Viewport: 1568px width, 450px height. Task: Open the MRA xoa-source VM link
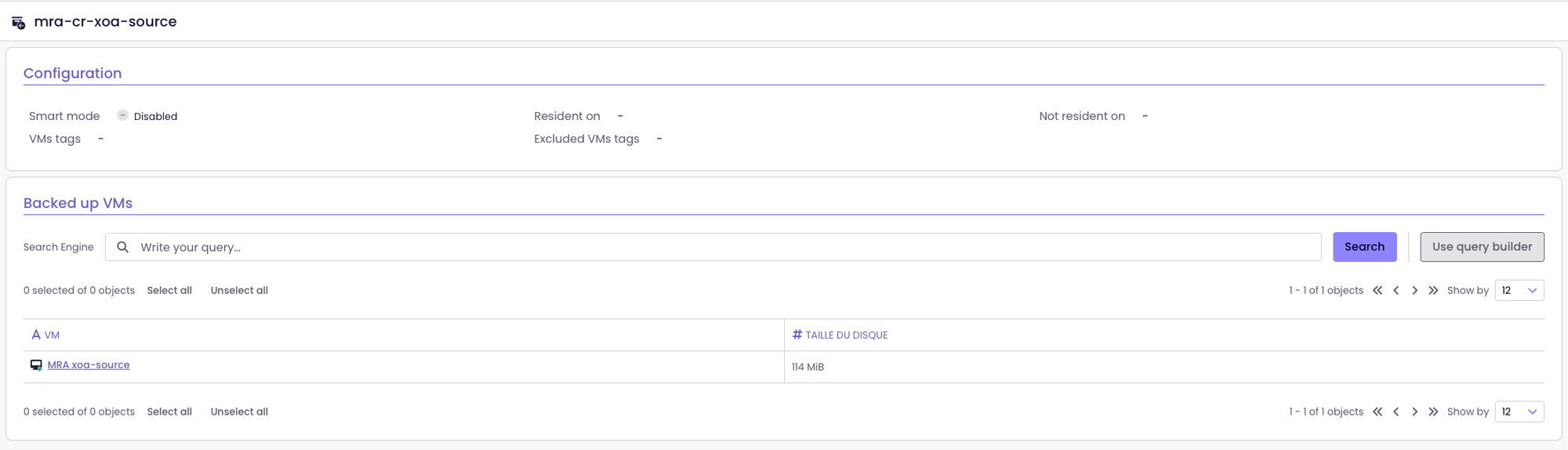89,365
